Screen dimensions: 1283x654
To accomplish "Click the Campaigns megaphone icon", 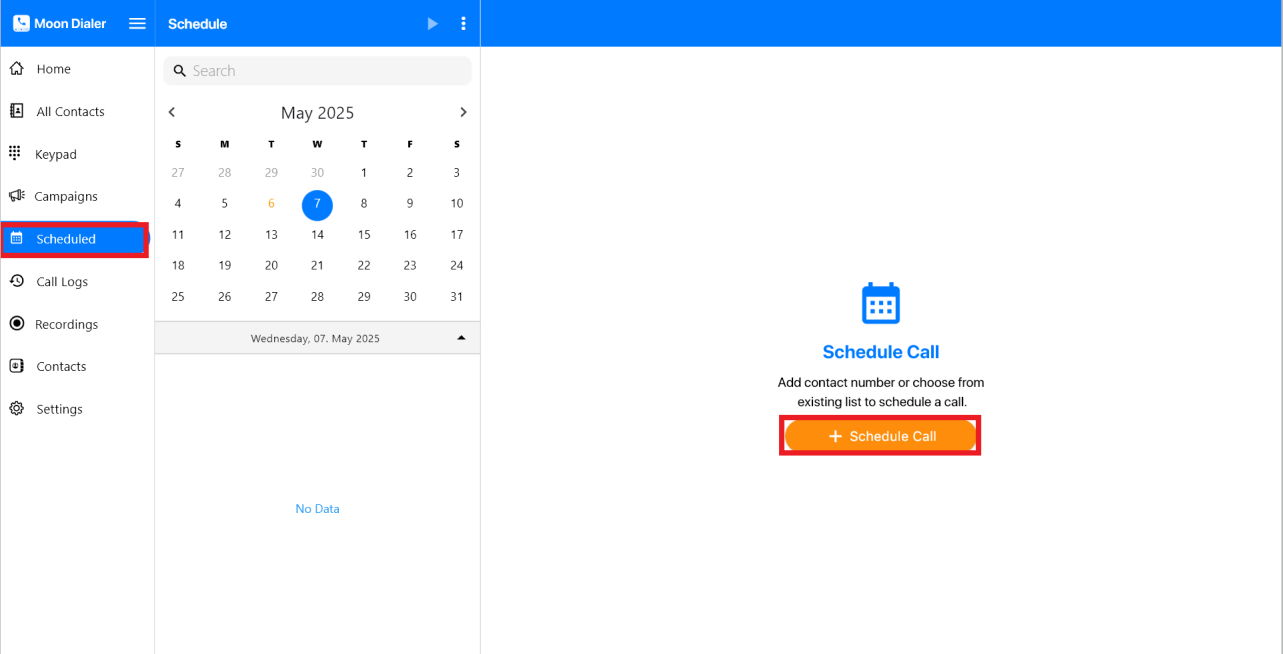I will click(x=17, y=196).
